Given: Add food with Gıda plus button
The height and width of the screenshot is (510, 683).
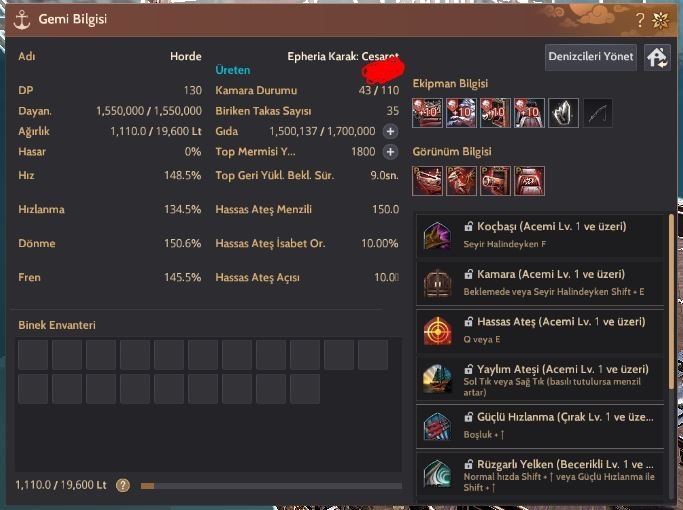Looking at the screenshot, I should [390, 131].
